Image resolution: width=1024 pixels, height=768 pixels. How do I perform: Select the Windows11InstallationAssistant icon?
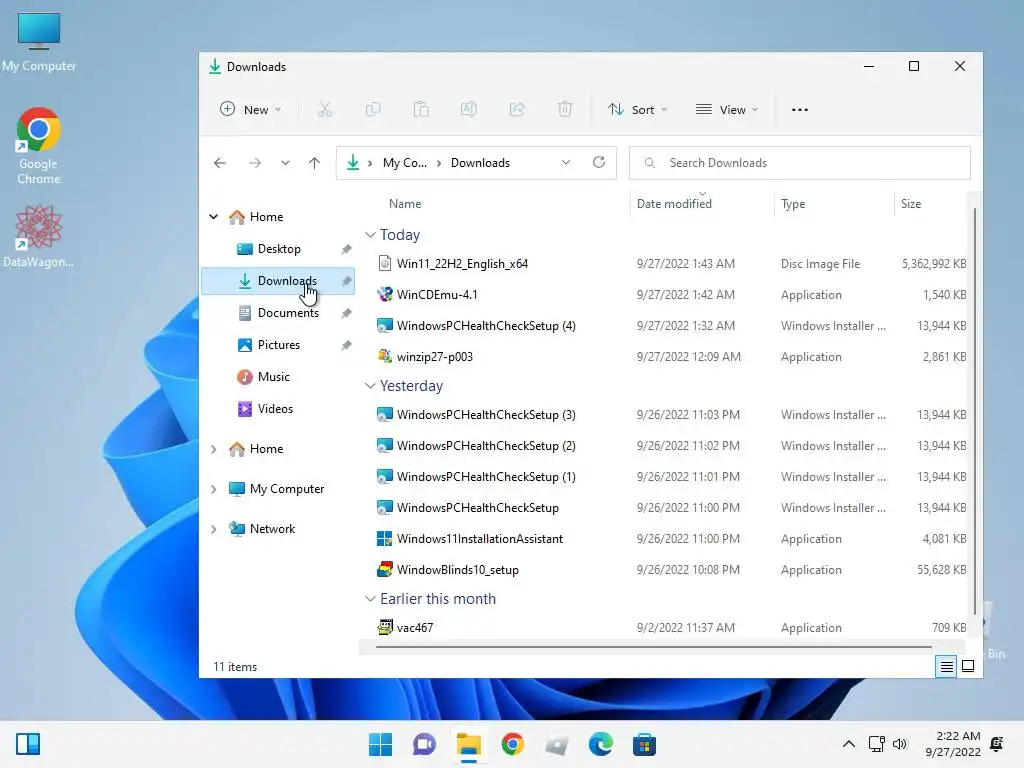click(x=385, y=539)
